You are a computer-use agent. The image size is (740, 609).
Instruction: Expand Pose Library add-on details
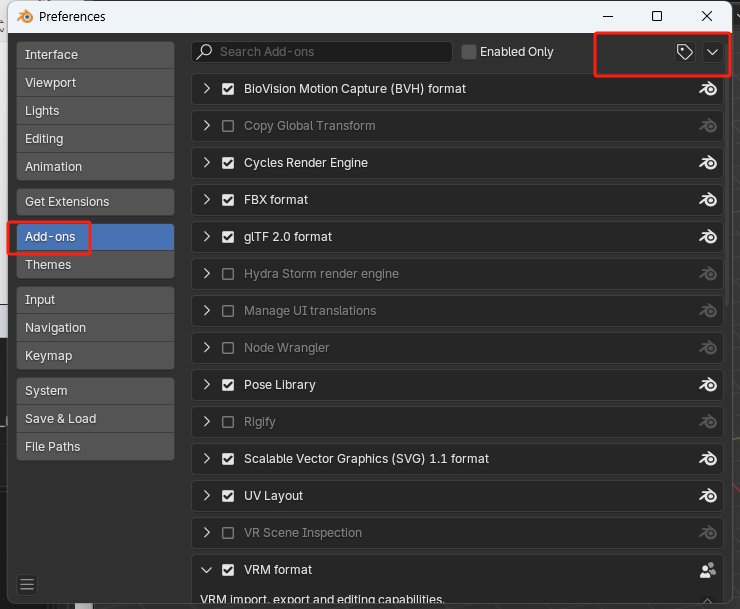pos(206,385)
